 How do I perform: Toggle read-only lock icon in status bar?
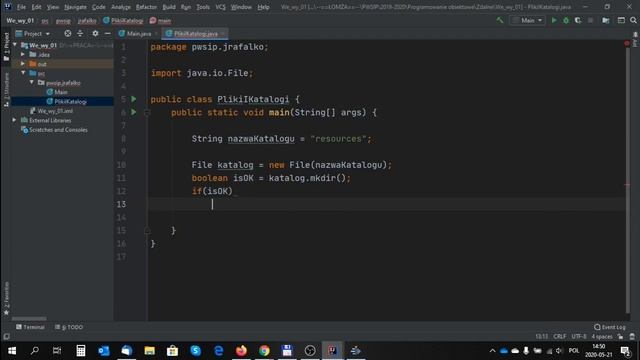620,336
